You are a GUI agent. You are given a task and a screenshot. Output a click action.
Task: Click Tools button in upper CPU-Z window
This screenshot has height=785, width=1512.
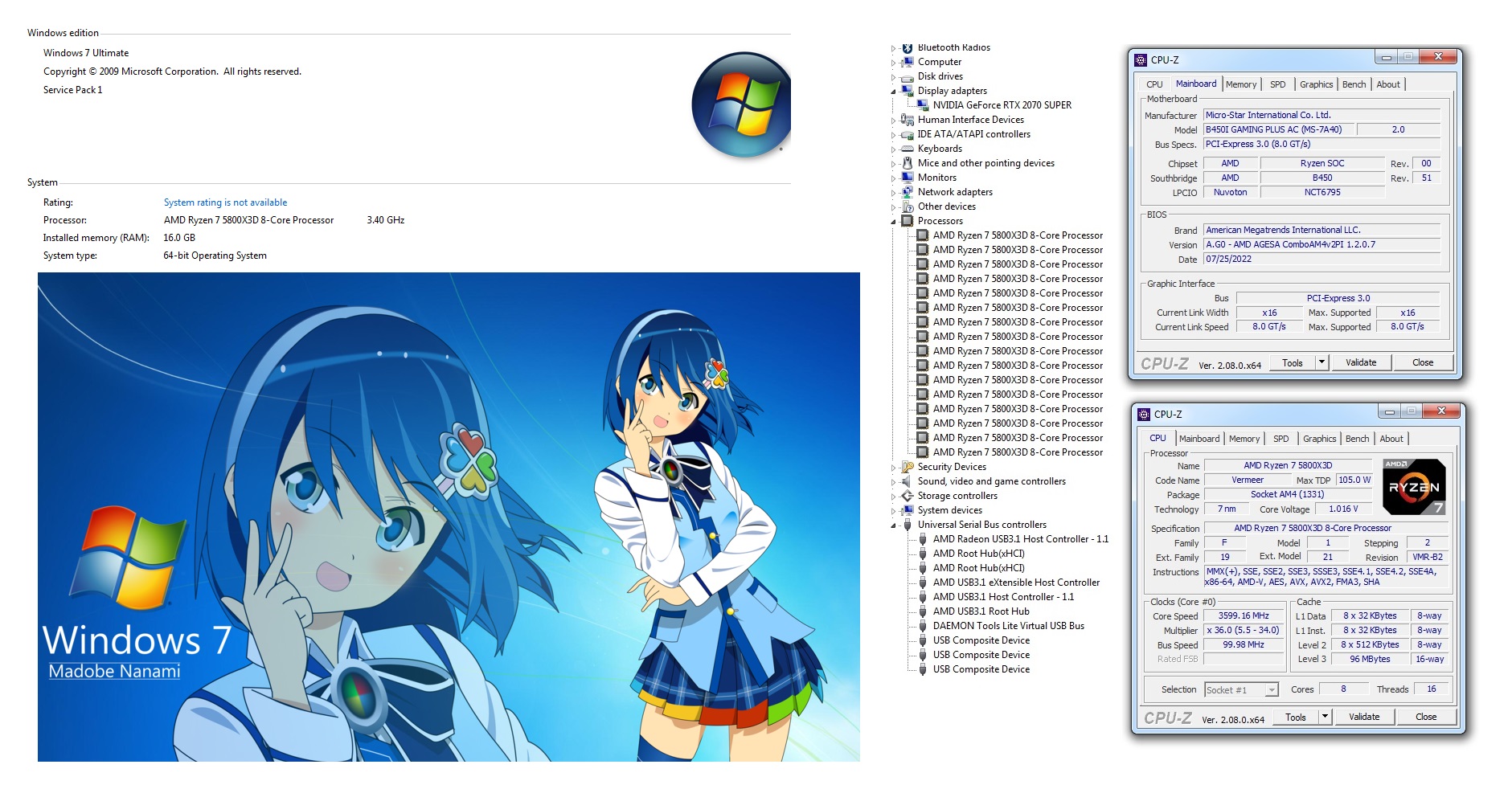pyautogui.click(x=1292, y=362)
